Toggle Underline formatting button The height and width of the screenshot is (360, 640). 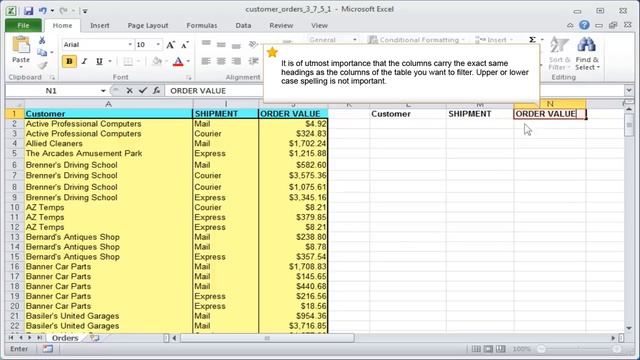tap(99, 61)
